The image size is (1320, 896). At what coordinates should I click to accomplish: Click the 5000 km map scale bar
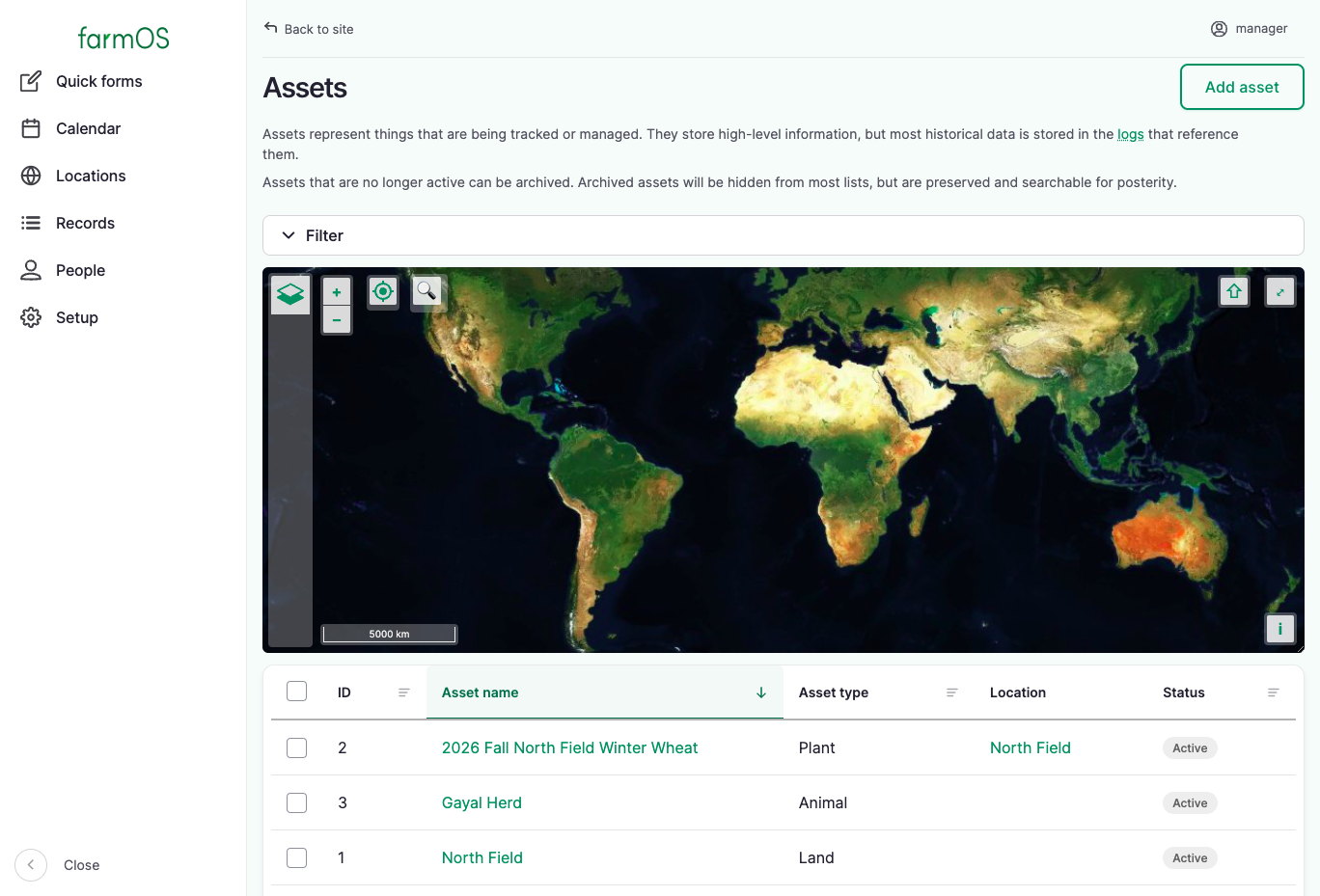(x=389, y=634)
